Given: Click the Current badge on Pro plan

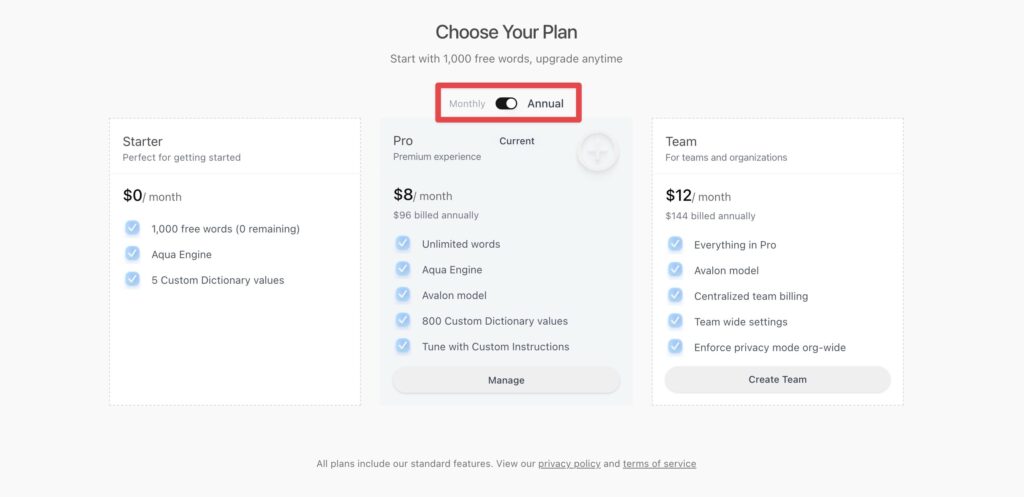Looking at the screenshot, I should pos(517,141).
